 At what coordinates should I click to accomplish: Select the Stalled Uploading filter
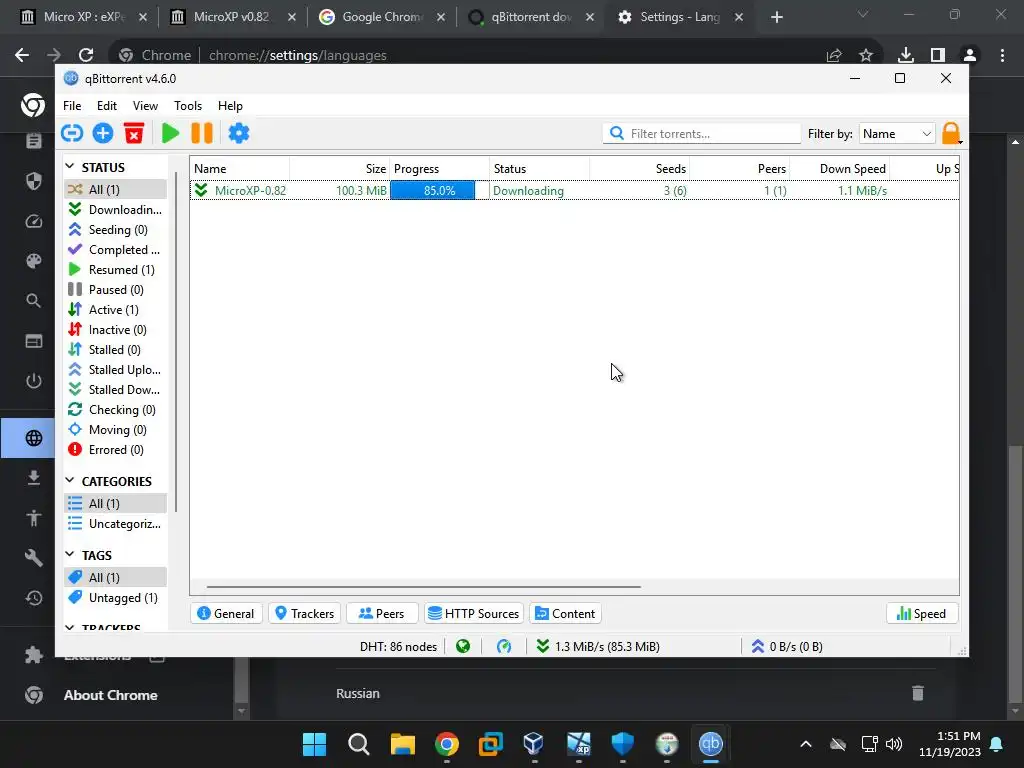tap(116, 370)
